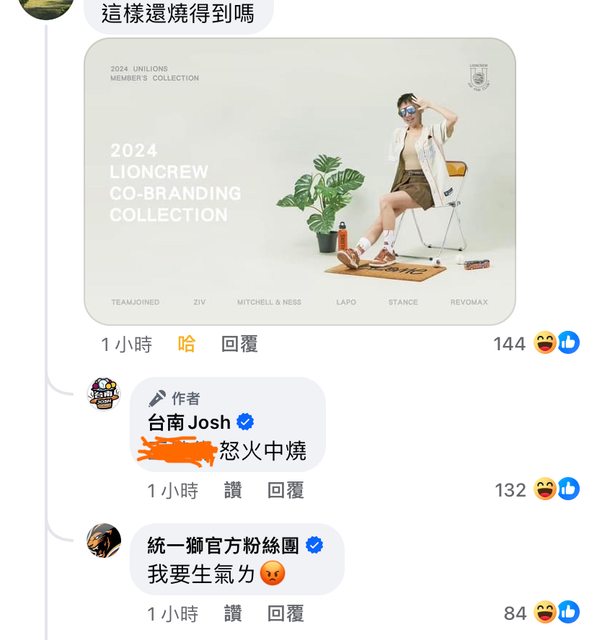
Task: Toggle the 哈 reaction on top comment
Action: (186, 344)
